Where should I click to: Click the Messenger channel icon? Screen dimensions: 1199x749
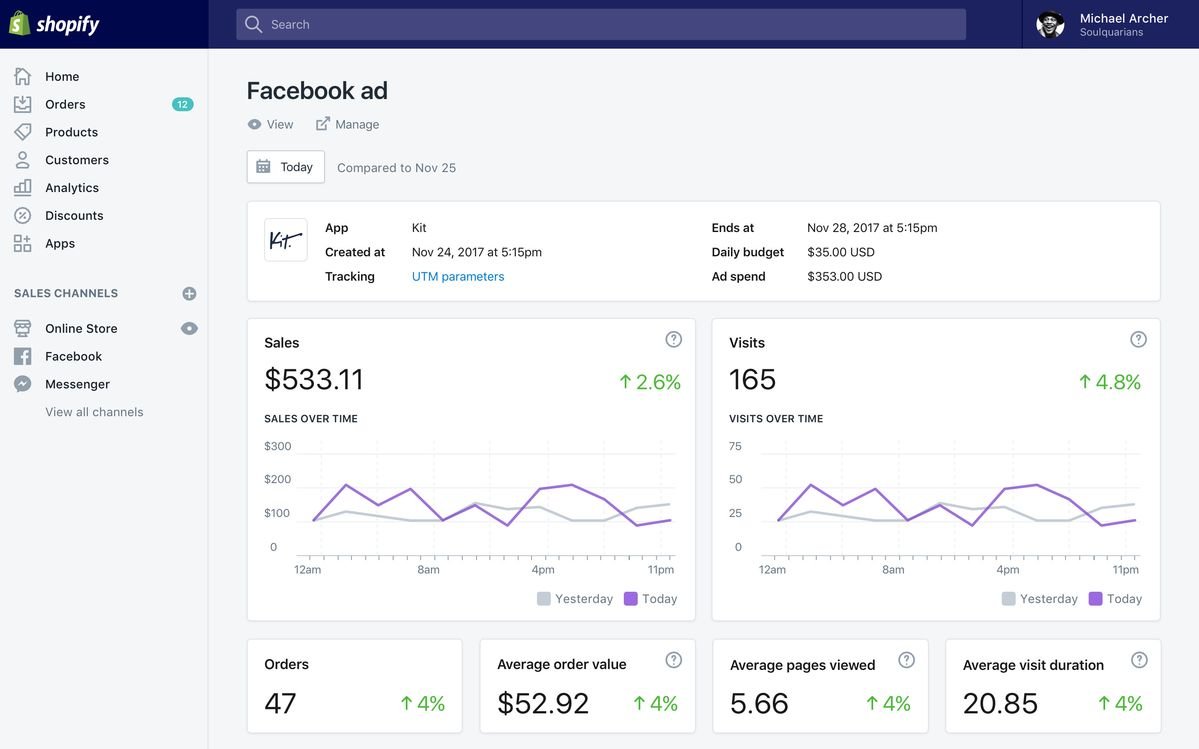[x=22, y=384]
